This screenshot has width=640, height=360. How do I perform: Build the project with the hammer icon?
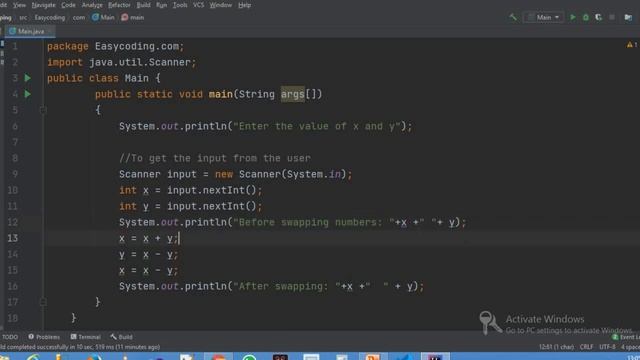pos(513,17)
